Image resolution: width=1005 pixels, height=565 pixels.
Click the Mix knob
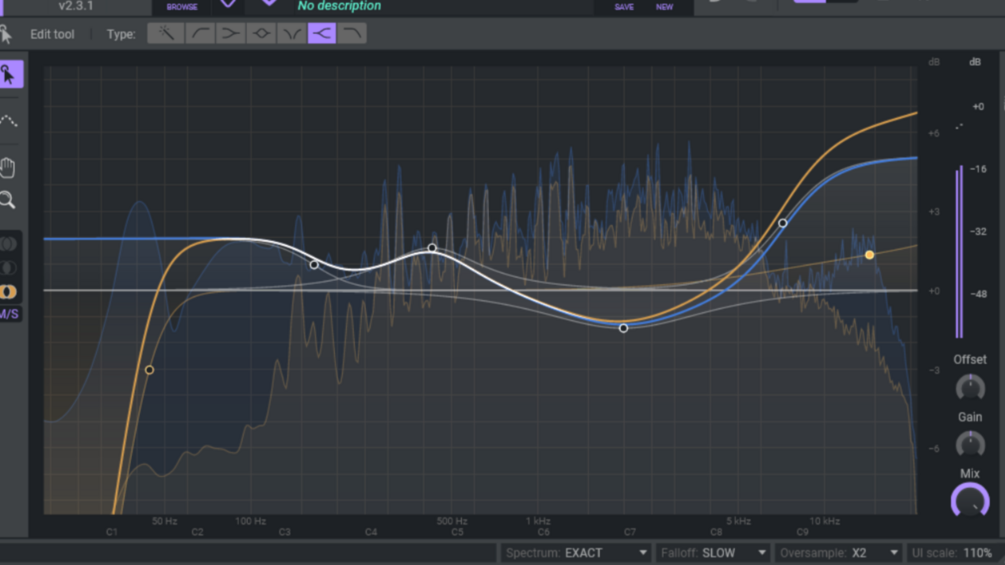click(970, 501)
